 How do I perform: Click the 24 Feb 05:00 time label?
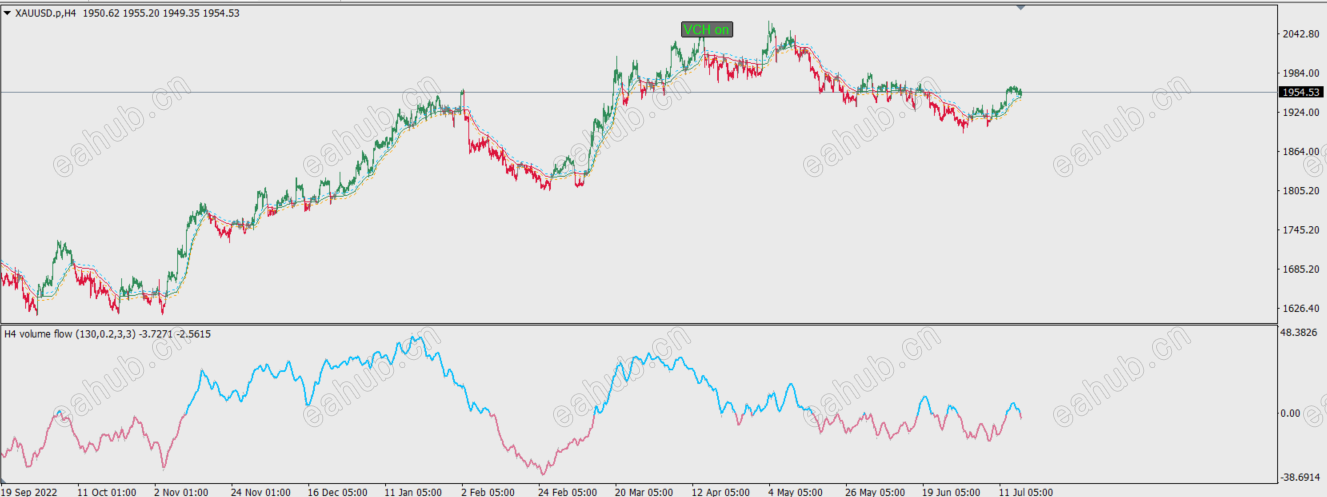[x=567, y=491]
